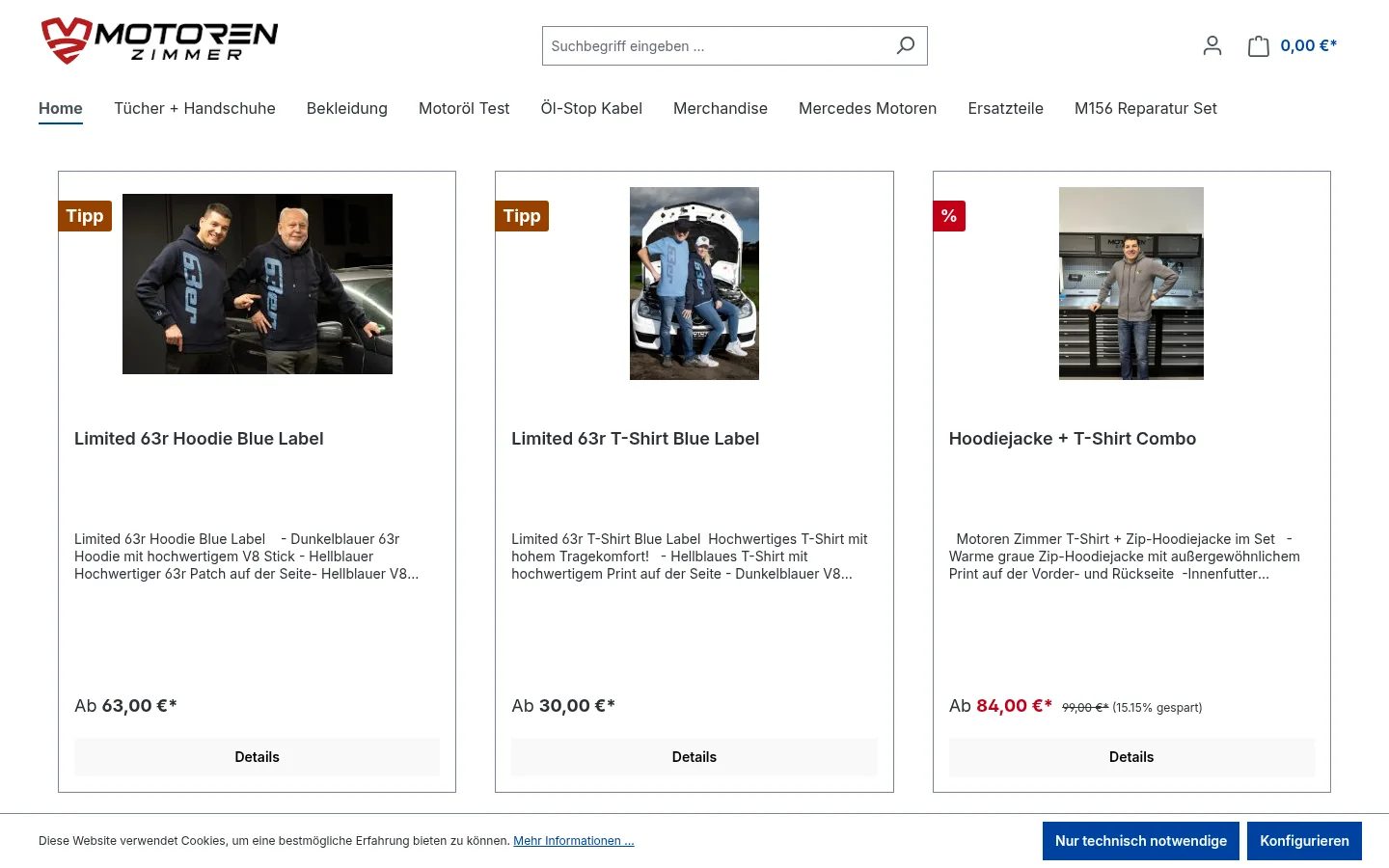Open the Bekleidung category
1389x868 pixels.
347,108
